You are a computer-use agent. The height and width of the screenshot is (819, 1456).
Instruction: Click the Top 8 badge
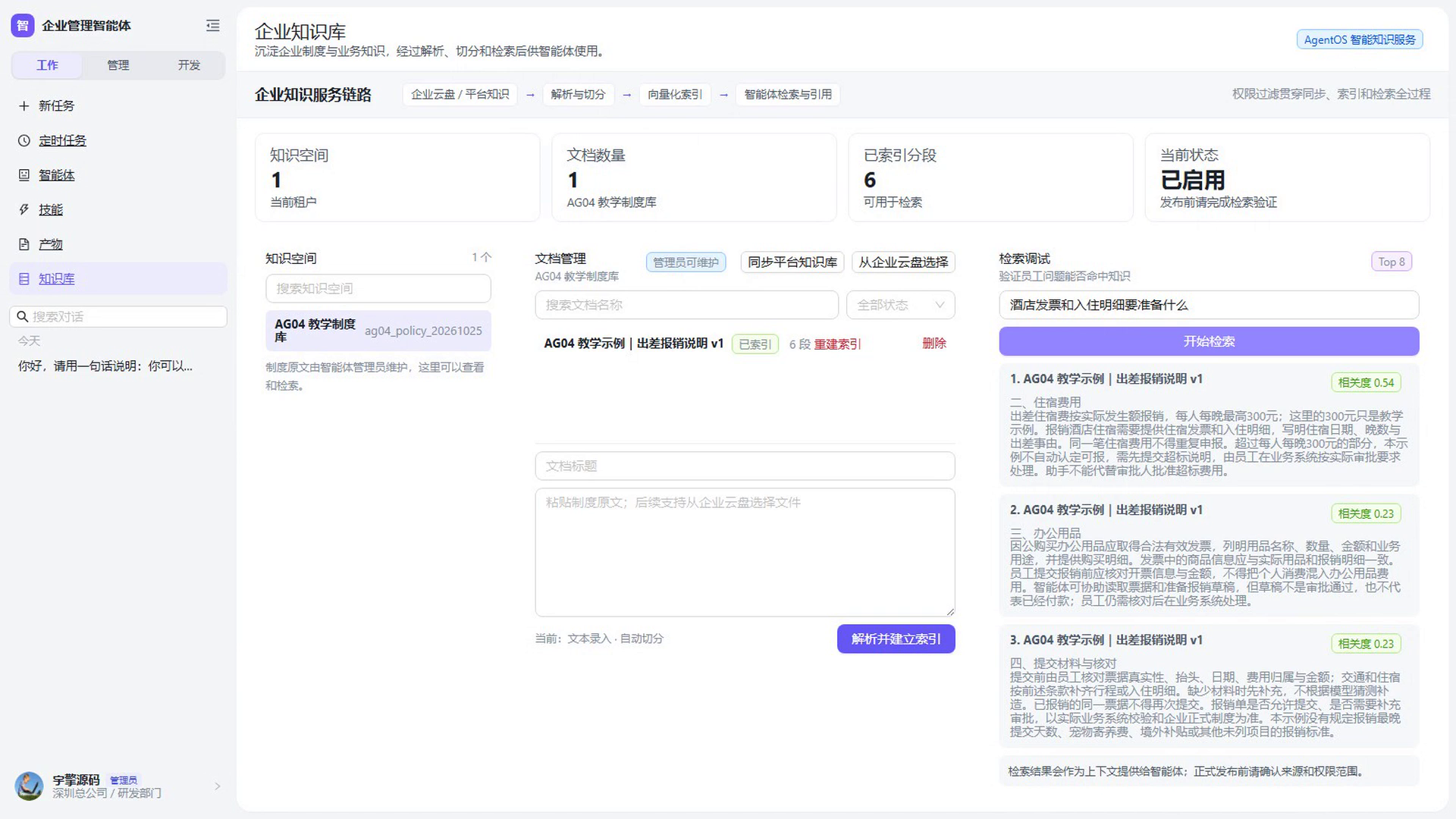click(1392, 262)
